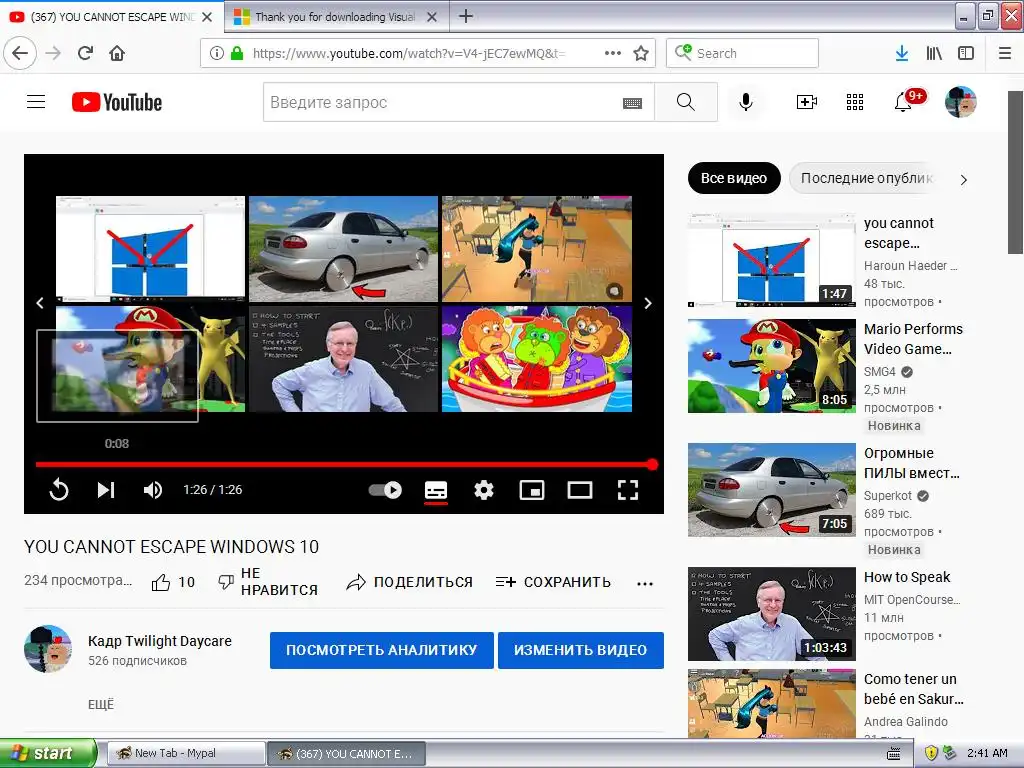Screen dimensions: 1024x768
Task: Replay the video
Action: (59, 490)
